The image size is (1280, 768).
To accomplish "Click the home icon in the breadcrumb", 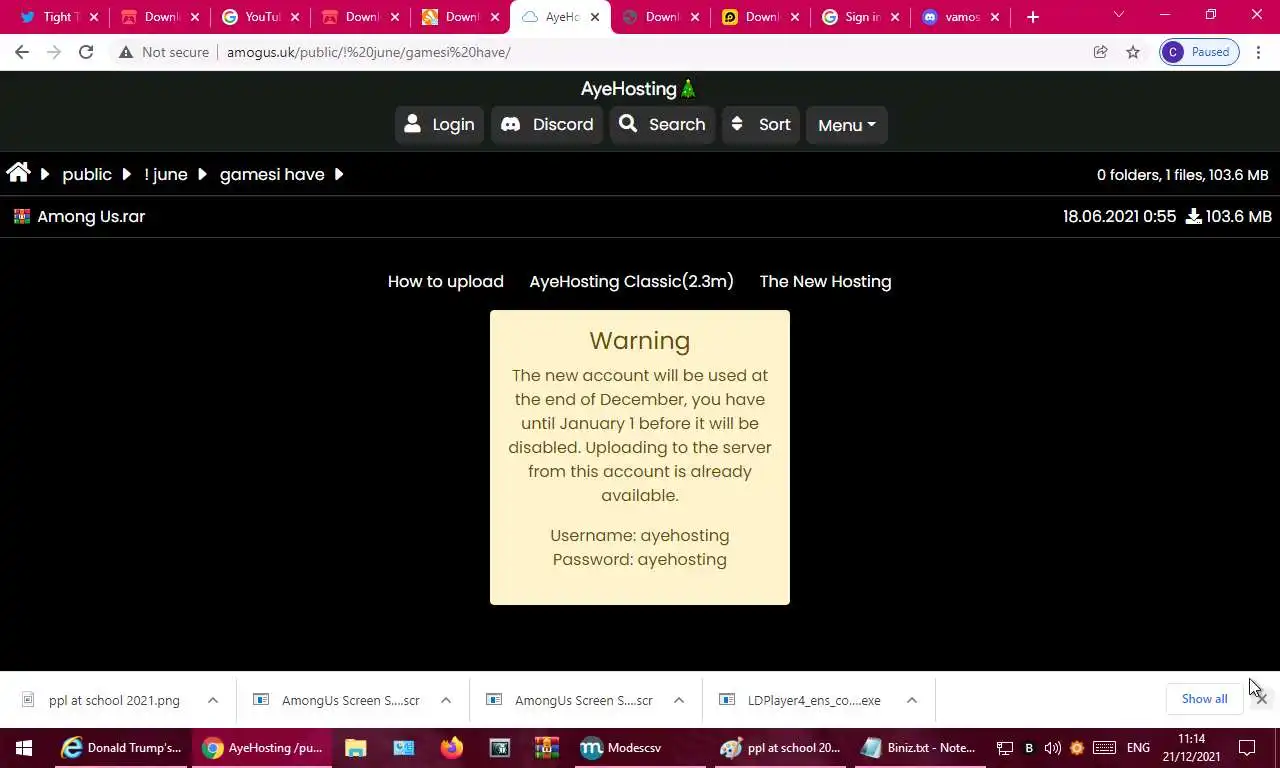I will click(x=18, y=173).
